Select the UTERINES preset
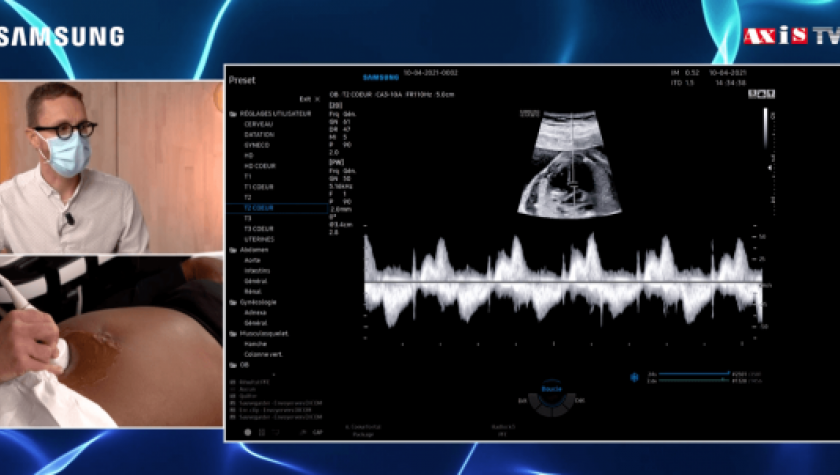Screen dimensions: 840x475 coord(259,239)
